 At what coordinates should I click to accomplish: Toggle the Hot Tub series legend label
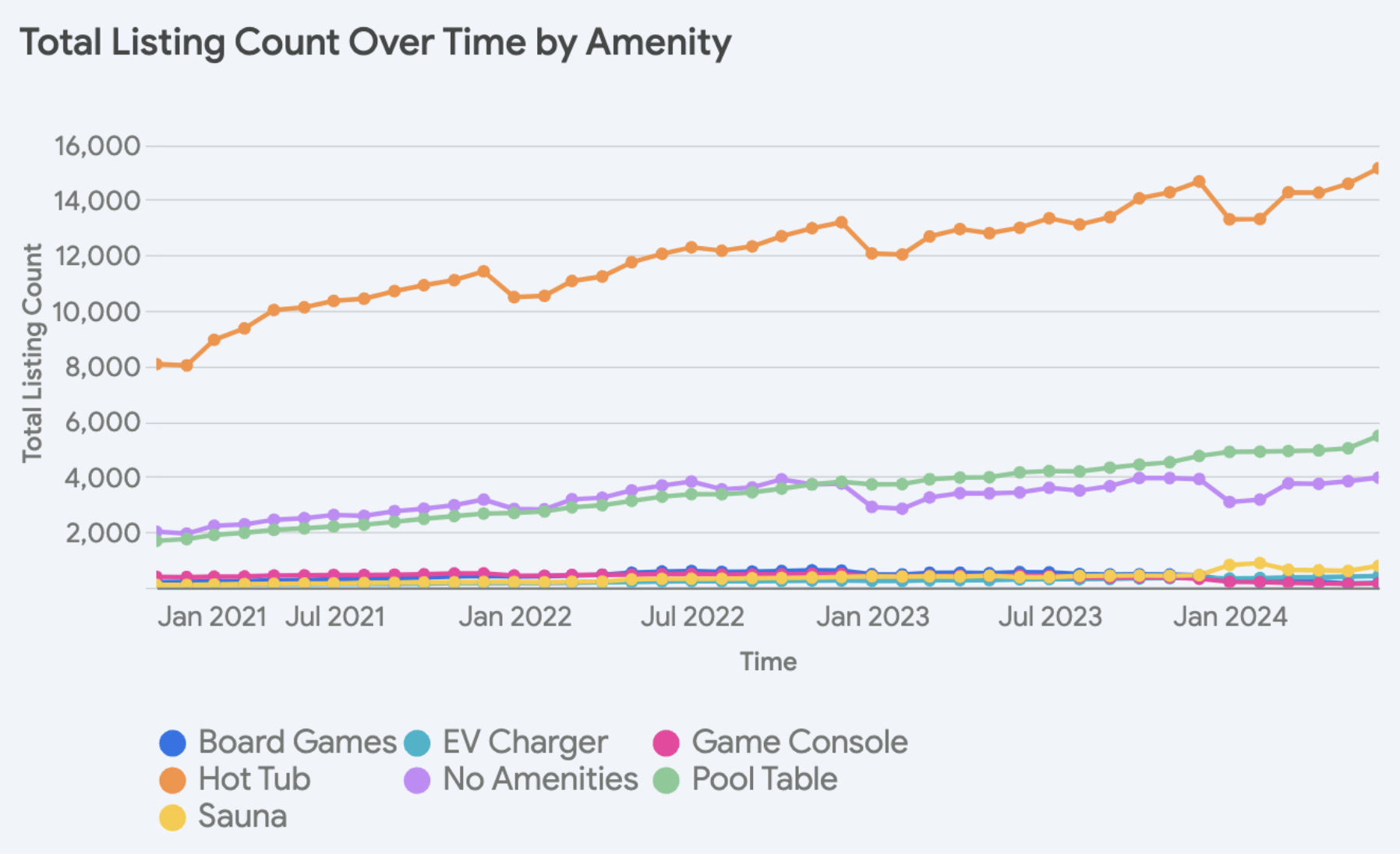pyautogui.click(x=254, y=779)
